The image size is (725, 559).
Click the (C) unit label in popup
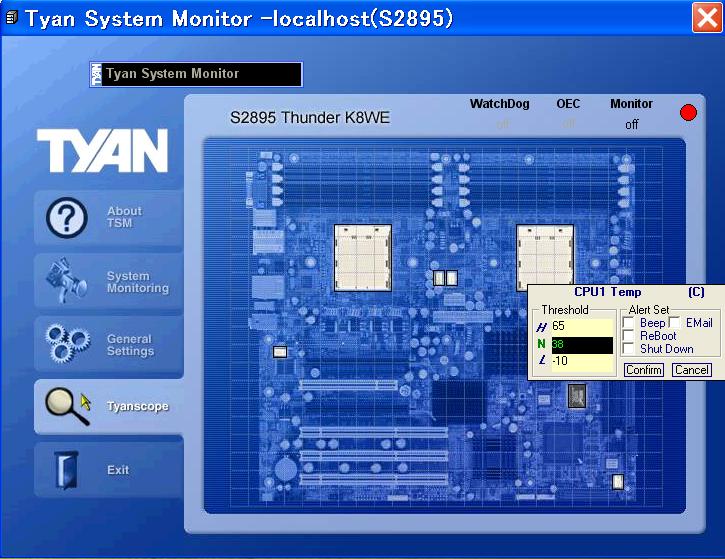point(696,292)
